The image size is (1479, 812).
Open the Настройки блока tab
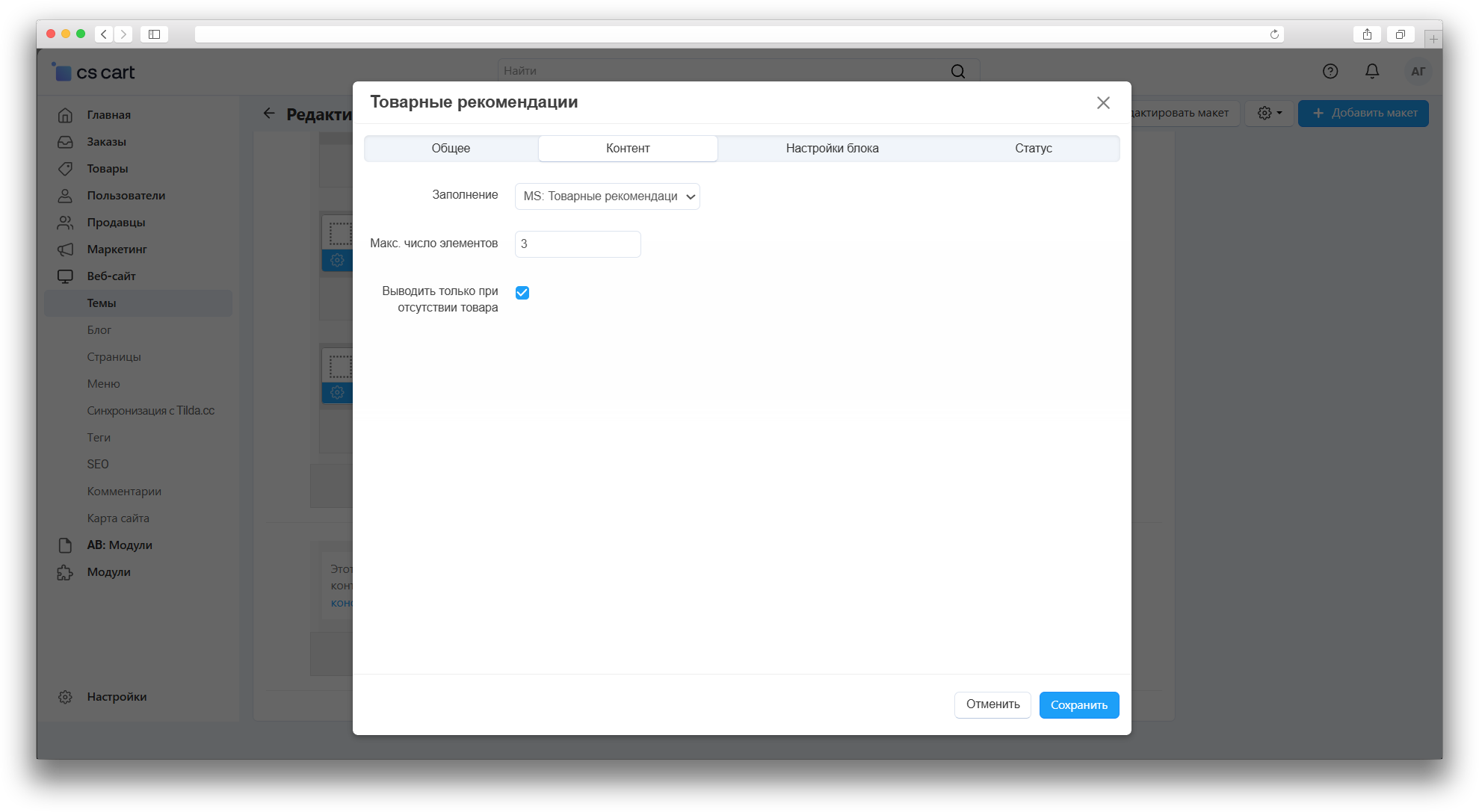point(832,149)
